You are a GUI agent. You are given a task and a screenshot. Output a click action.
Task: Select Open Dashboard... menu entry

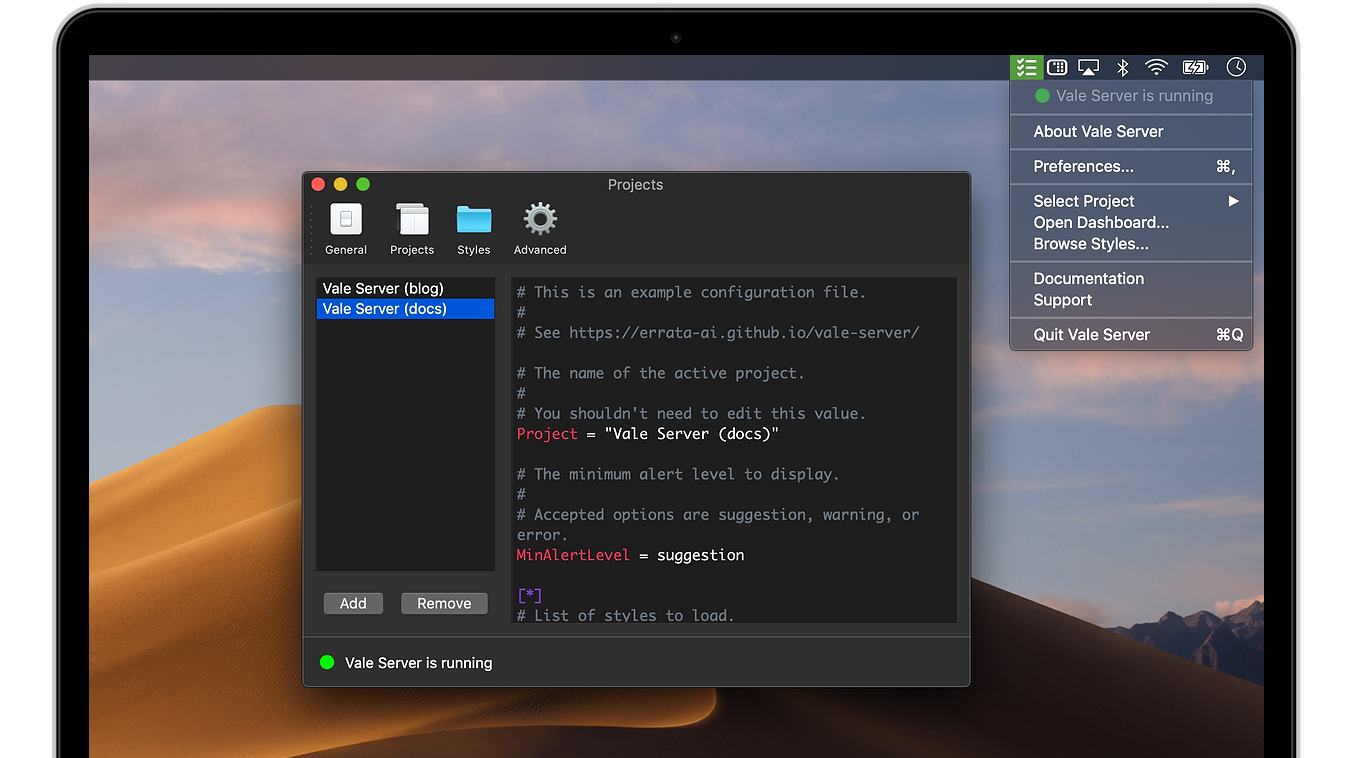pyautogui.click(x=1101, y=223)
